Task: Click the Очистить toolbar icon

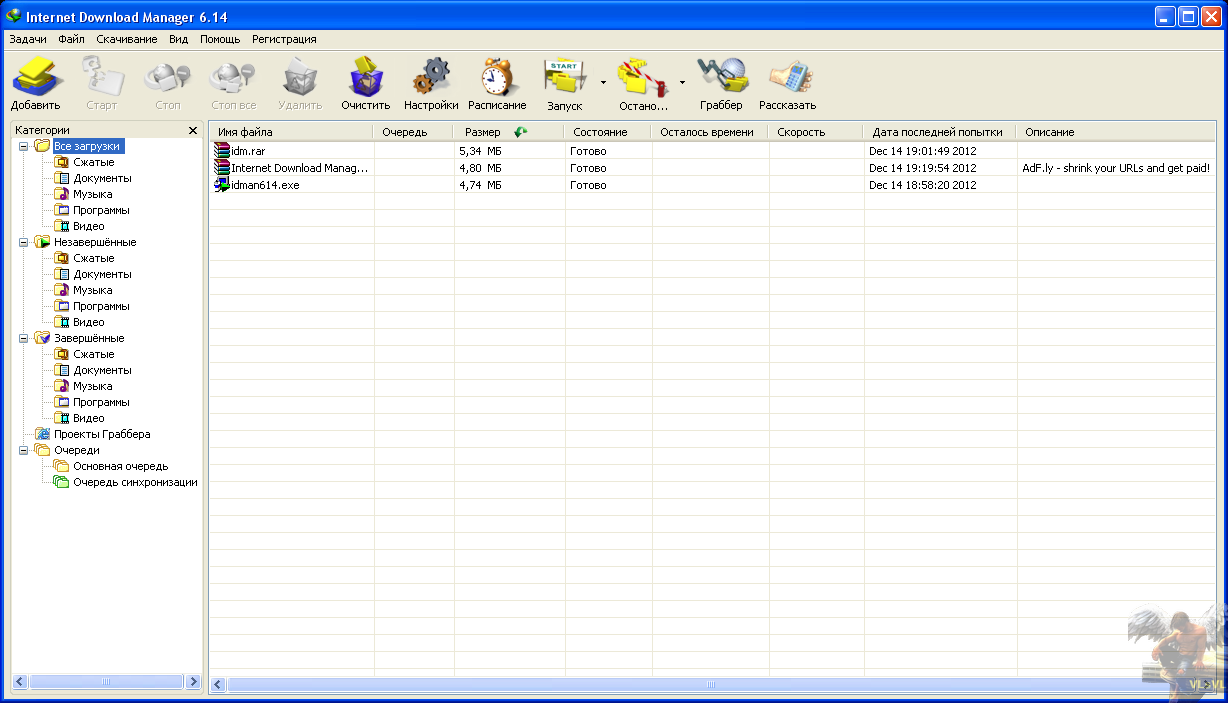Action: pyautogui.click(x=365, y=78)
